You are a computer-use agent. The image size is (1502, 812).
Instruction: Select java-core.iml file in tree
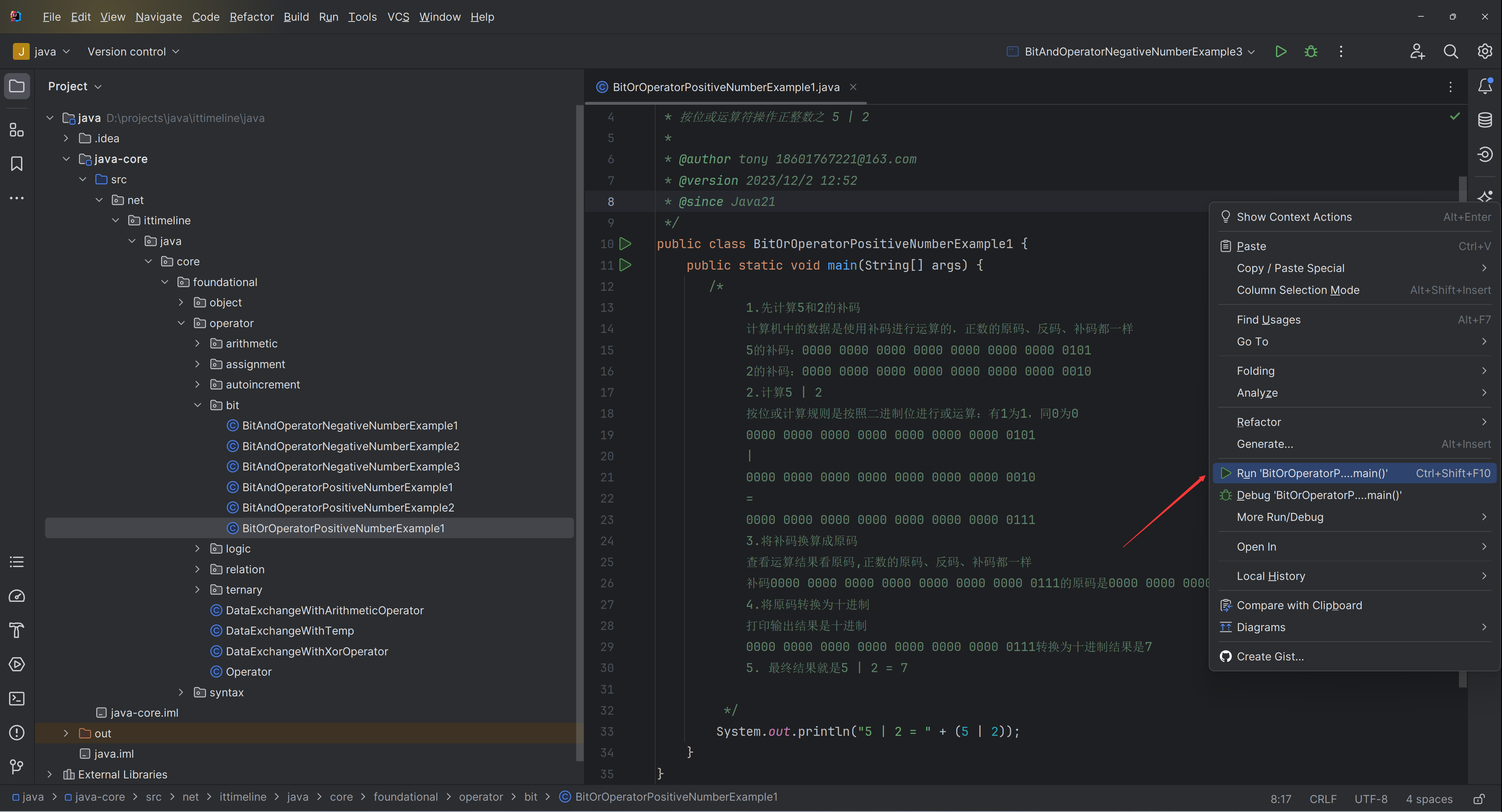click(x=144, y=712)
